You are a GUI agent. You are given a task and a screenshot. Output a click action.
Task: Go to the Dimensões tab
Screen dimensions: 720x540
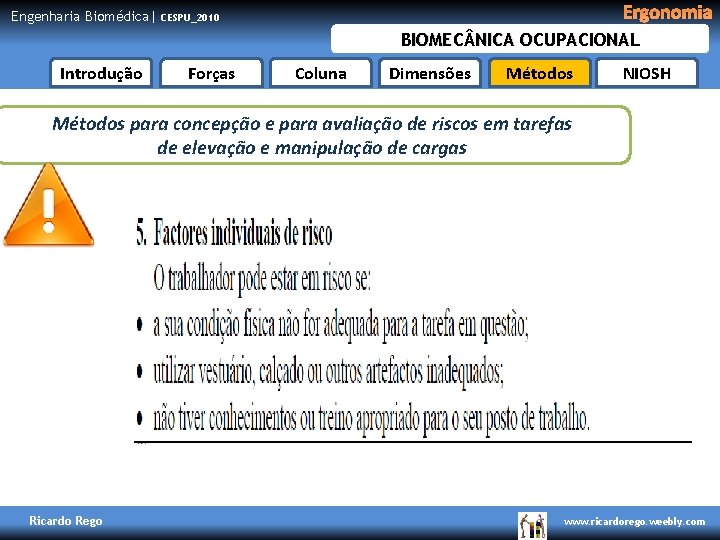coord(430,73)
